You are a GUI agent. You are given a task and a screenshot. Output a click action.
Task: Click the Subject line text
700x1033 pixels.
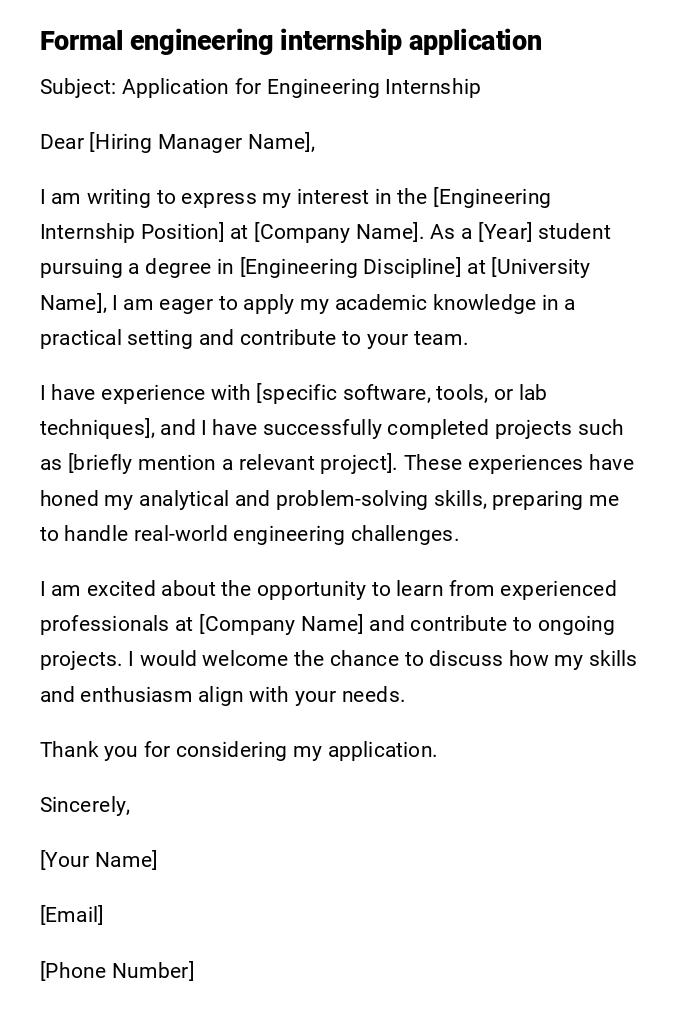pos(260,87)
